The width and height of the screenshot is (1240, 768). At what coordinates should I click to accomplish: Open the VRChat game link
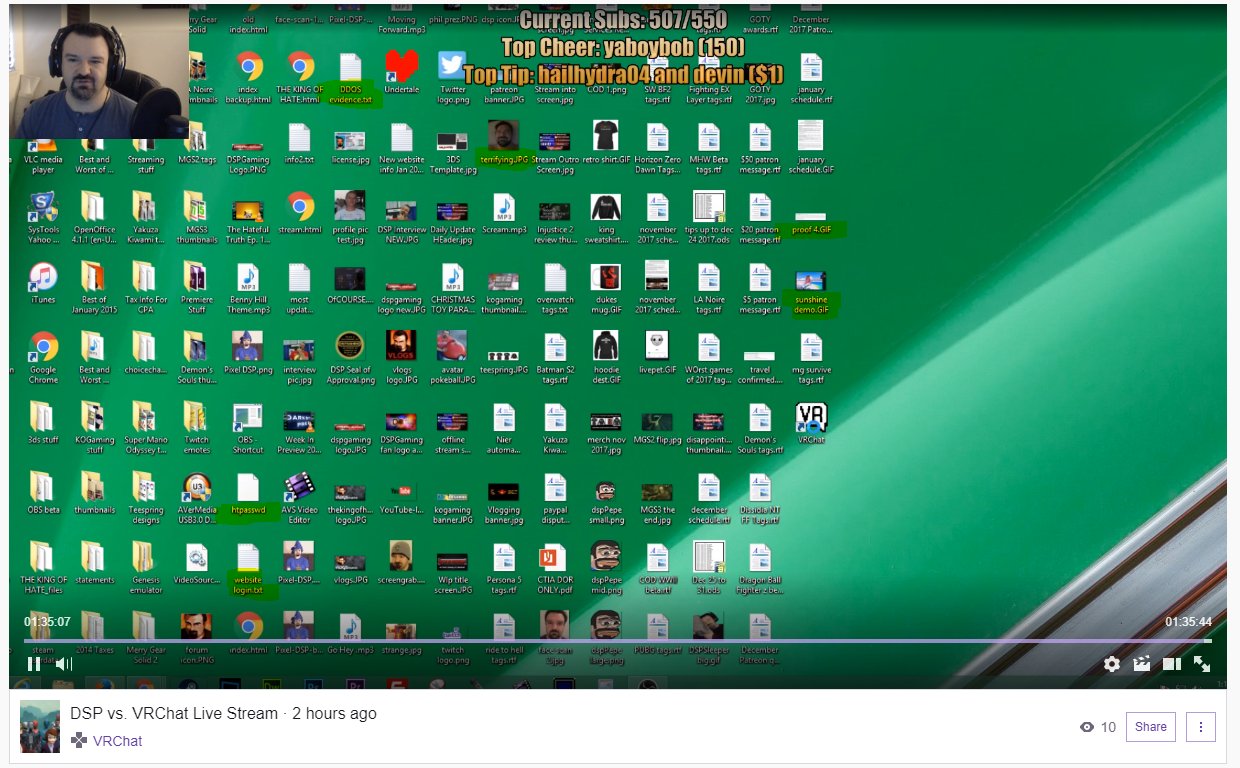click(x=117, y=741)
